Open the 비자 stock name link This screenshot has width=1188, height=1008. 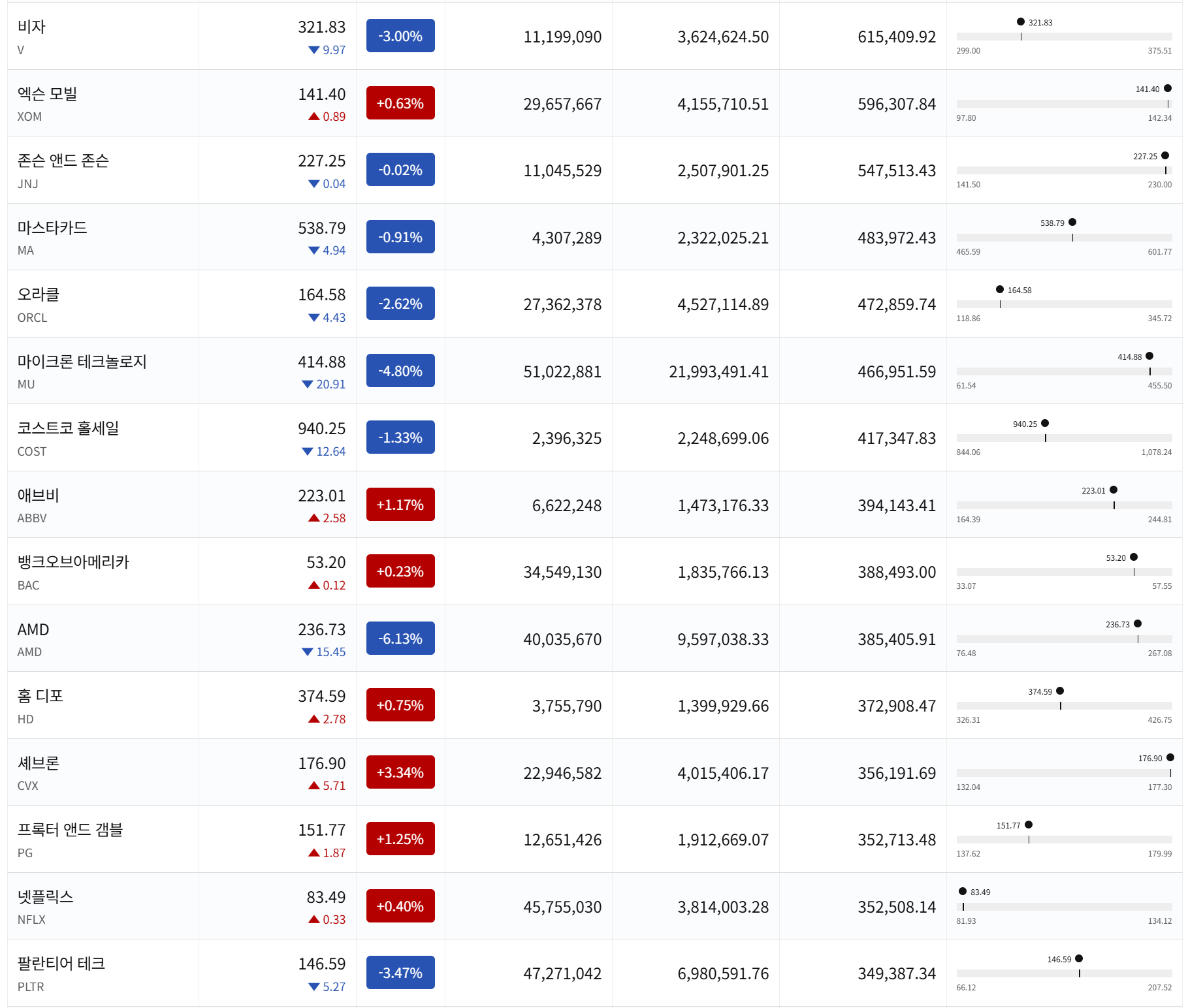click(x=31, y=27)
